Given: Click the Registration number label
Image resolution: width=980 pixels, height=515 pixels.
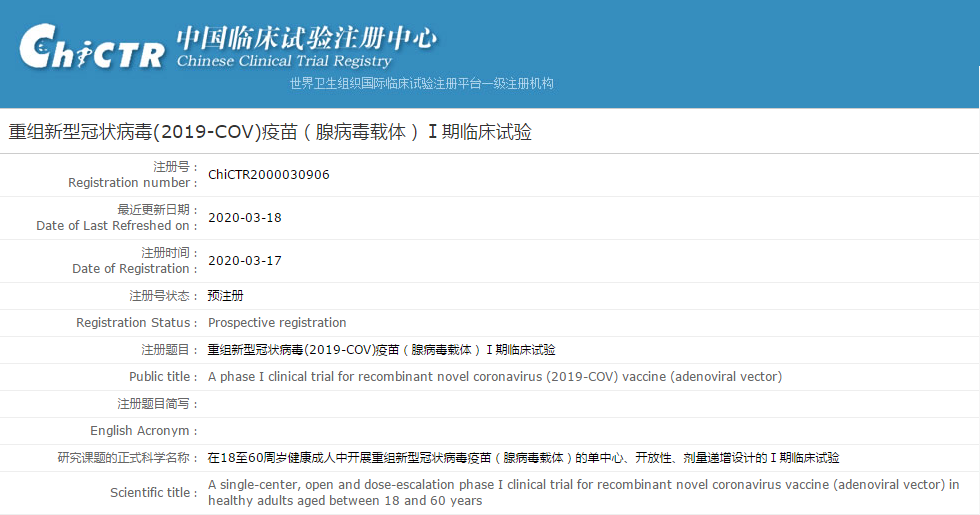Looking at the screenshot, I should pyautogui.click(x=132, y=182).
